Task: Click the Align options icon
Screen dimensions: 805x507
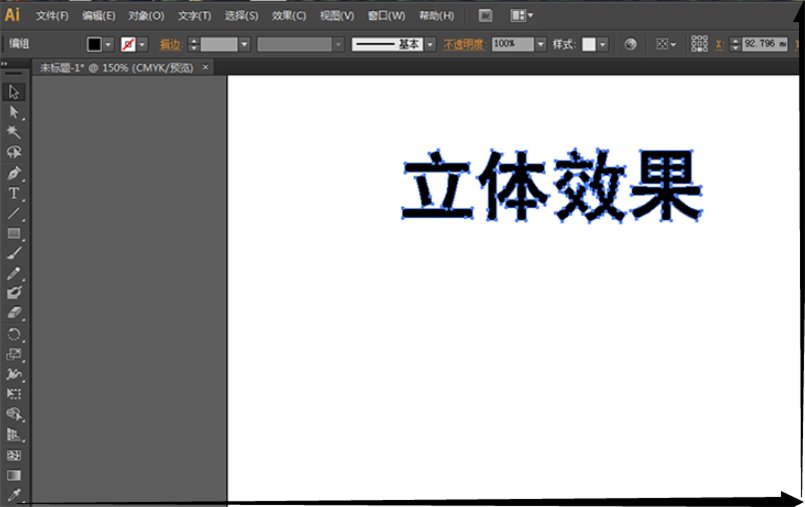Action: pyautogui.click(x=662, y=45)
